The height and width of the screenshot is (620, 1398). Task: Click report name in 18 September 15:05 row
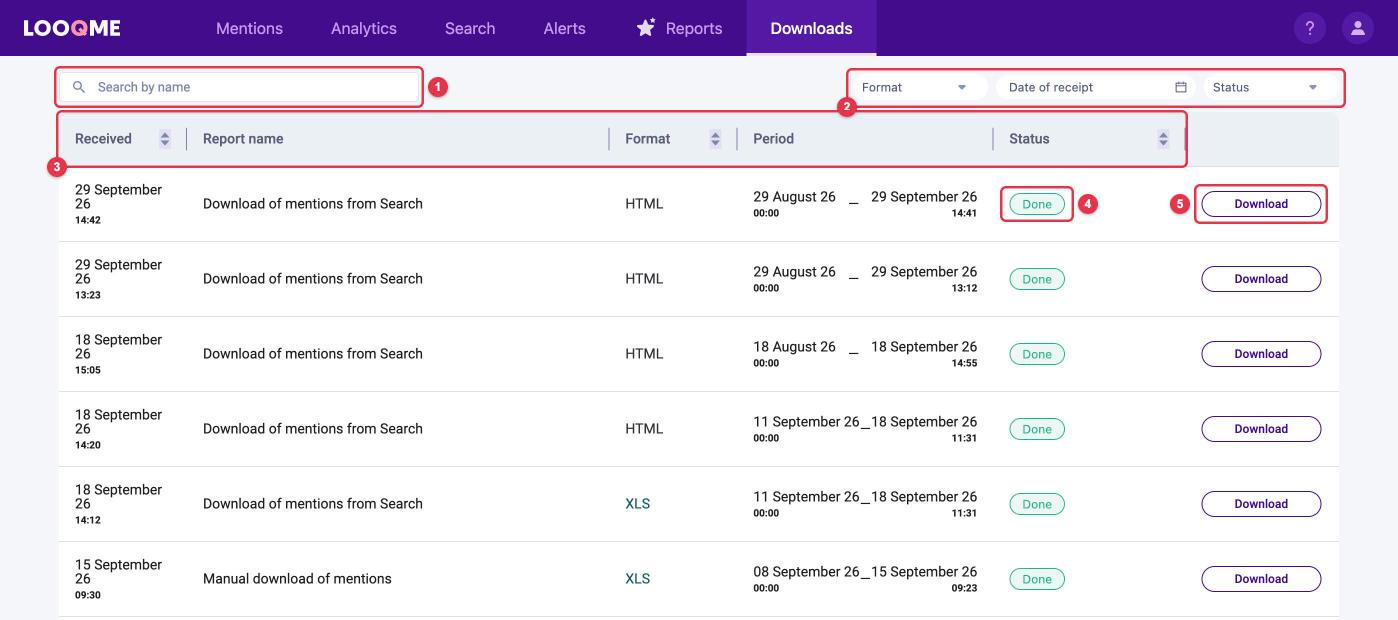tap(313, 354)
